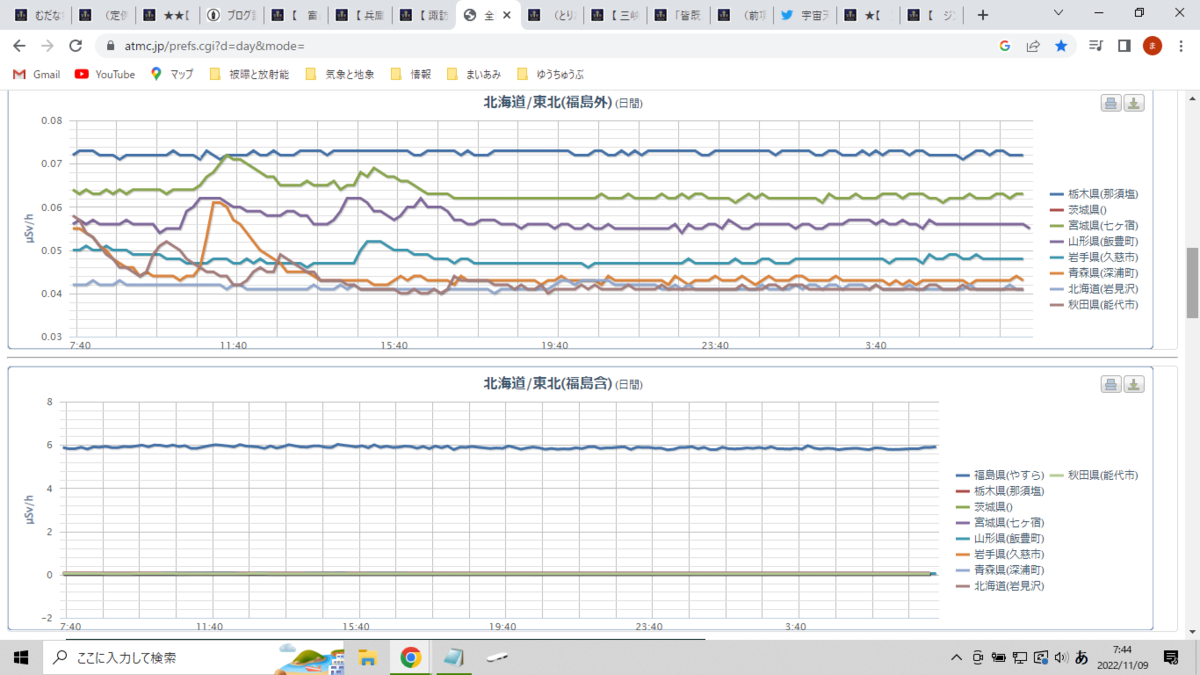The image size is (1200, 675).
Task: Open the Chrome profile menu
Action: point(1152,46)
